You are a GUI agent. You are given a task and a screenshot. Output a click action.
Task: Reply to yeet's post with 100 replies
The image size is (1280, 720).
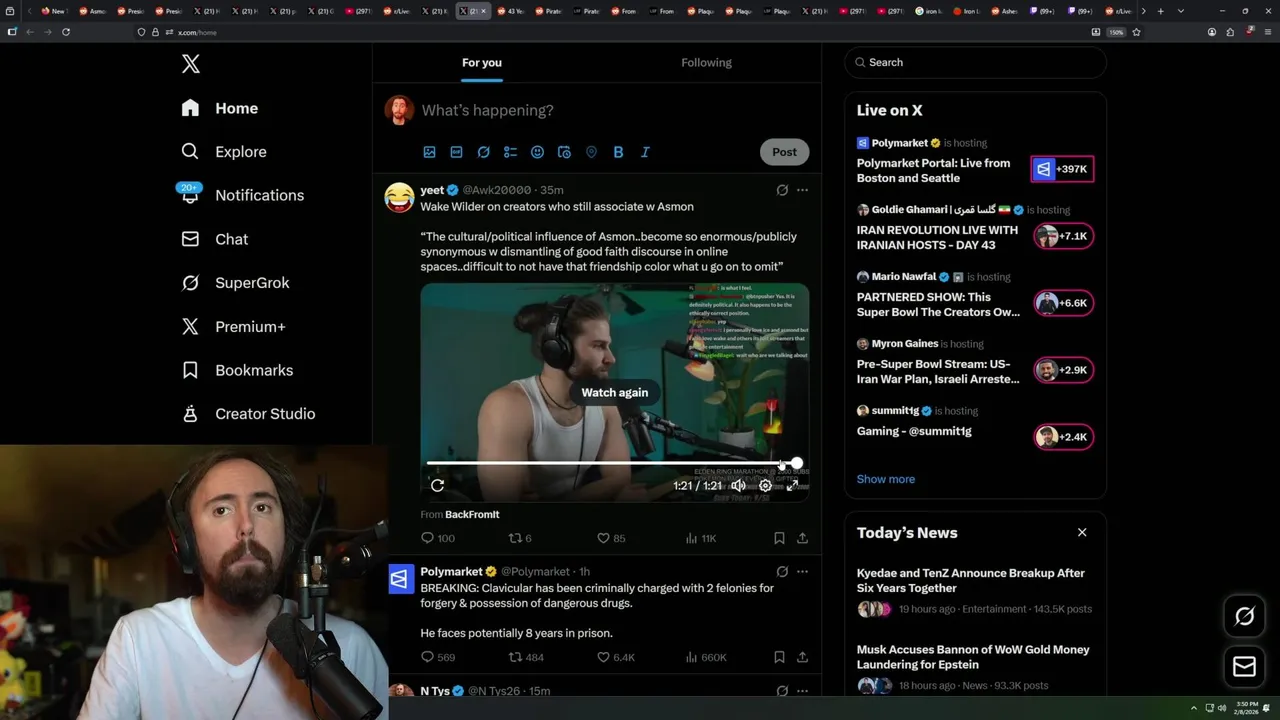pyautogui.click(x=438, y=538)
